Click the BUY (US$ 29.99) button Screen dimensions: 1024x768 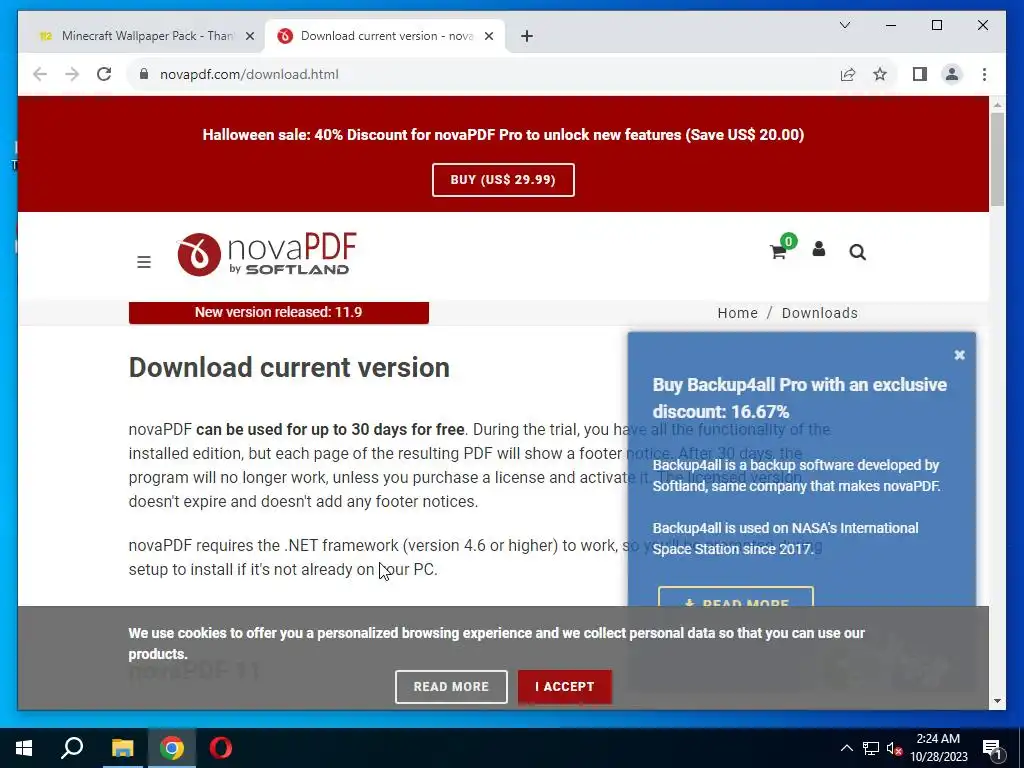coord(503,180)
